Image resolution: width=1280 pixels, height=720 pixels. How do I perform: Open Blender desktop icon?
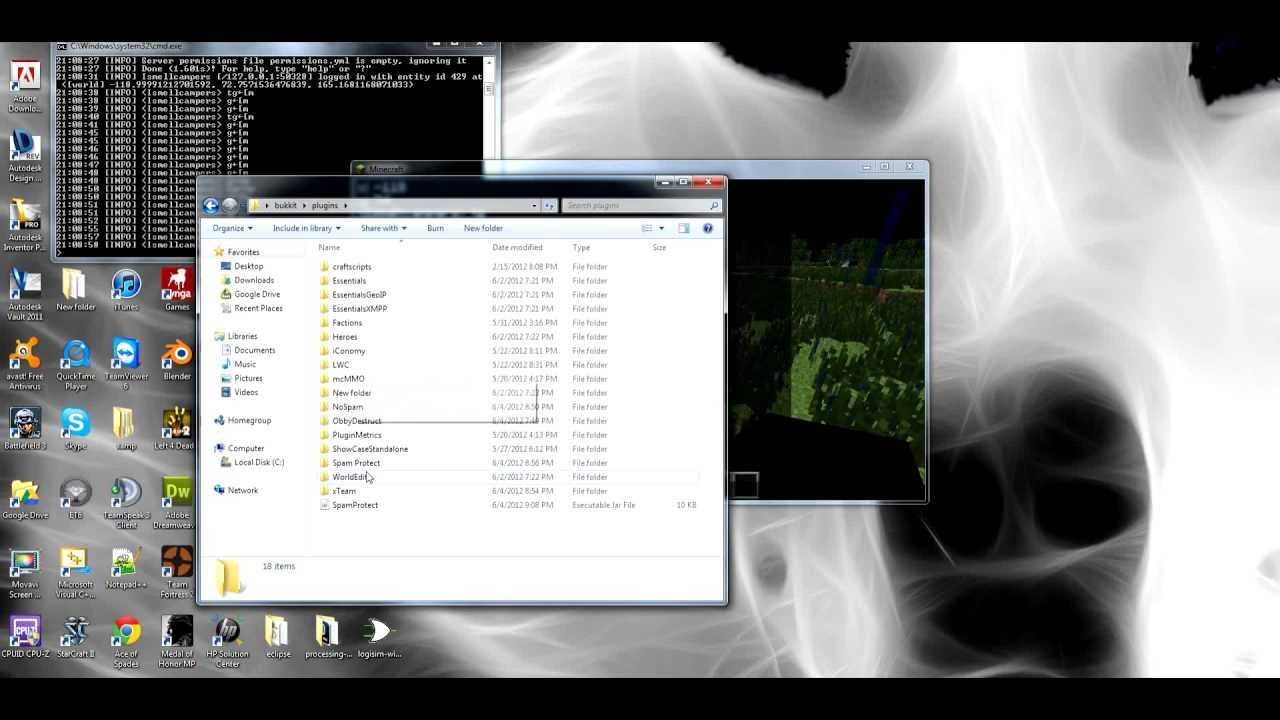point(177,360)
